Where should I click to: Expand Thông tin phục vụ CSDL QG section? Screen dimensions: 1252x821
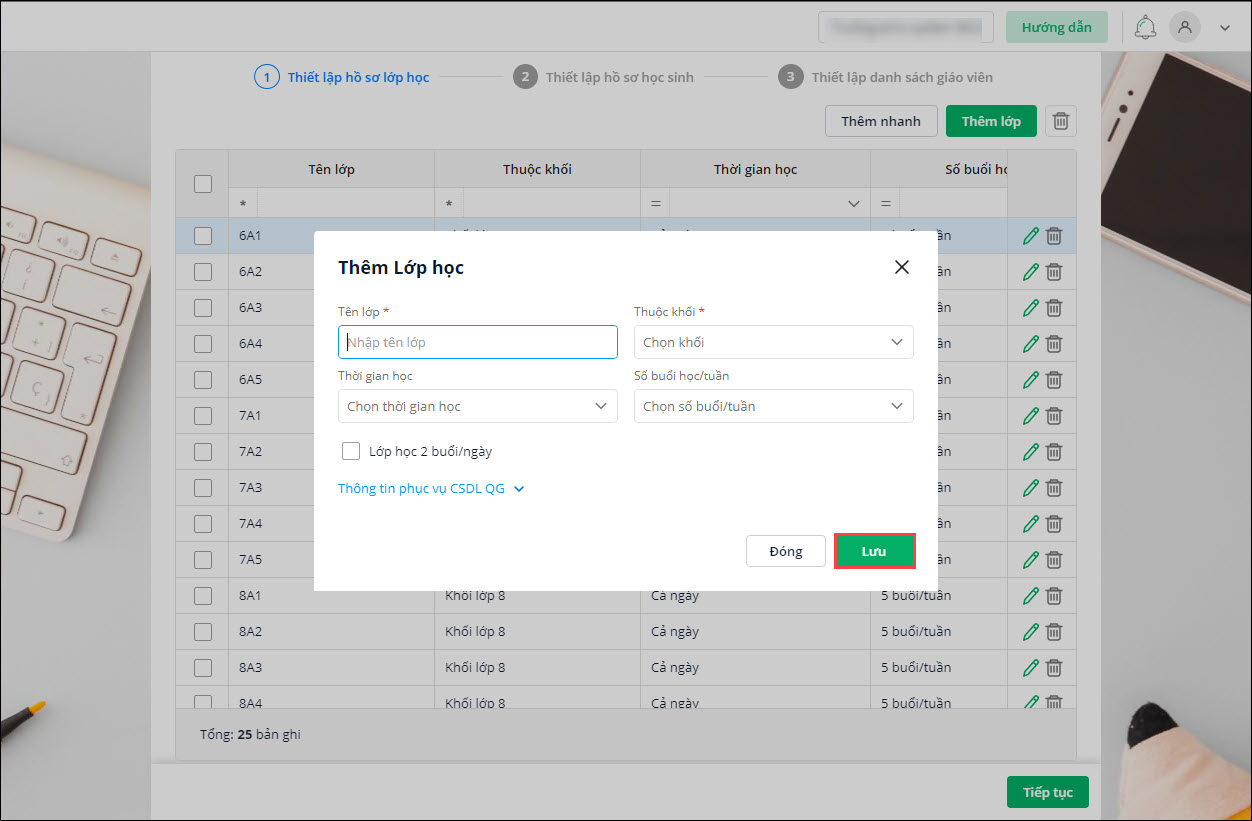click(431, 489)
